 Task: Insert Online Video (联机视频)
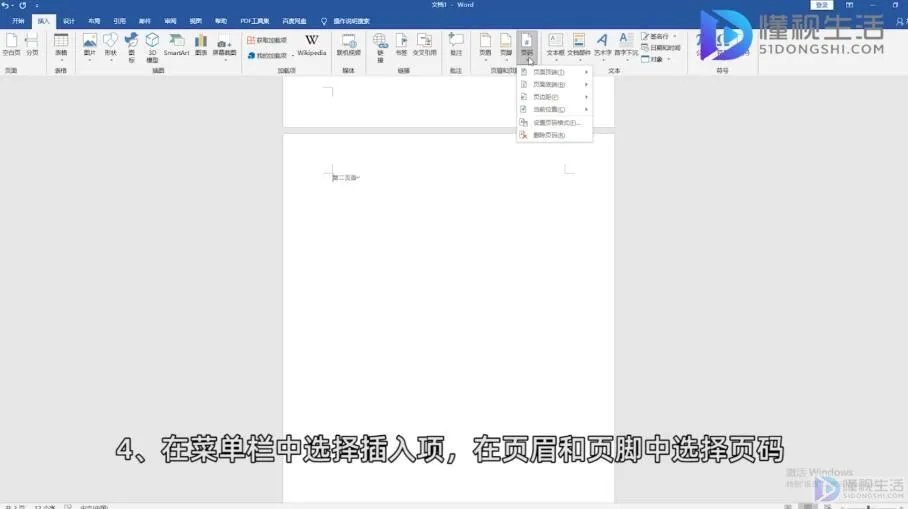(x=348, y=45)
